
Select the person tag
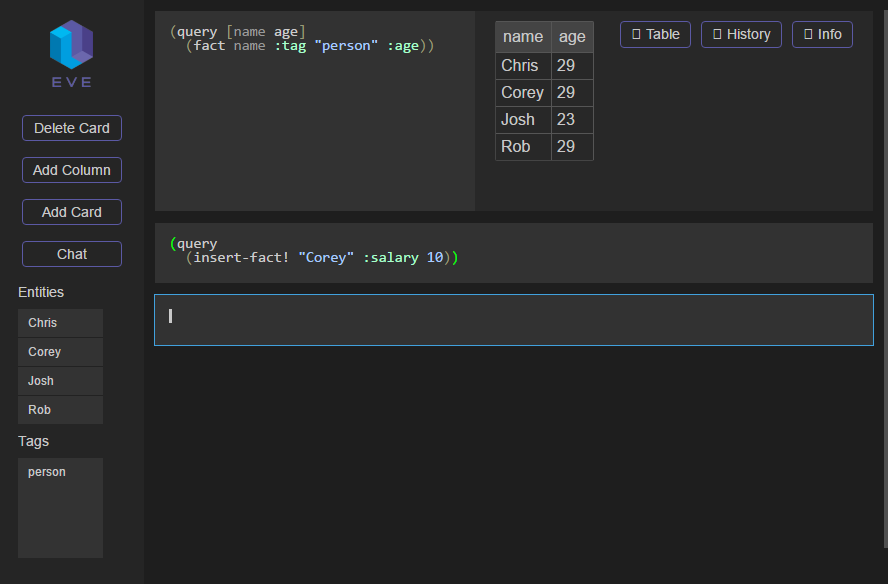point(60,472)
